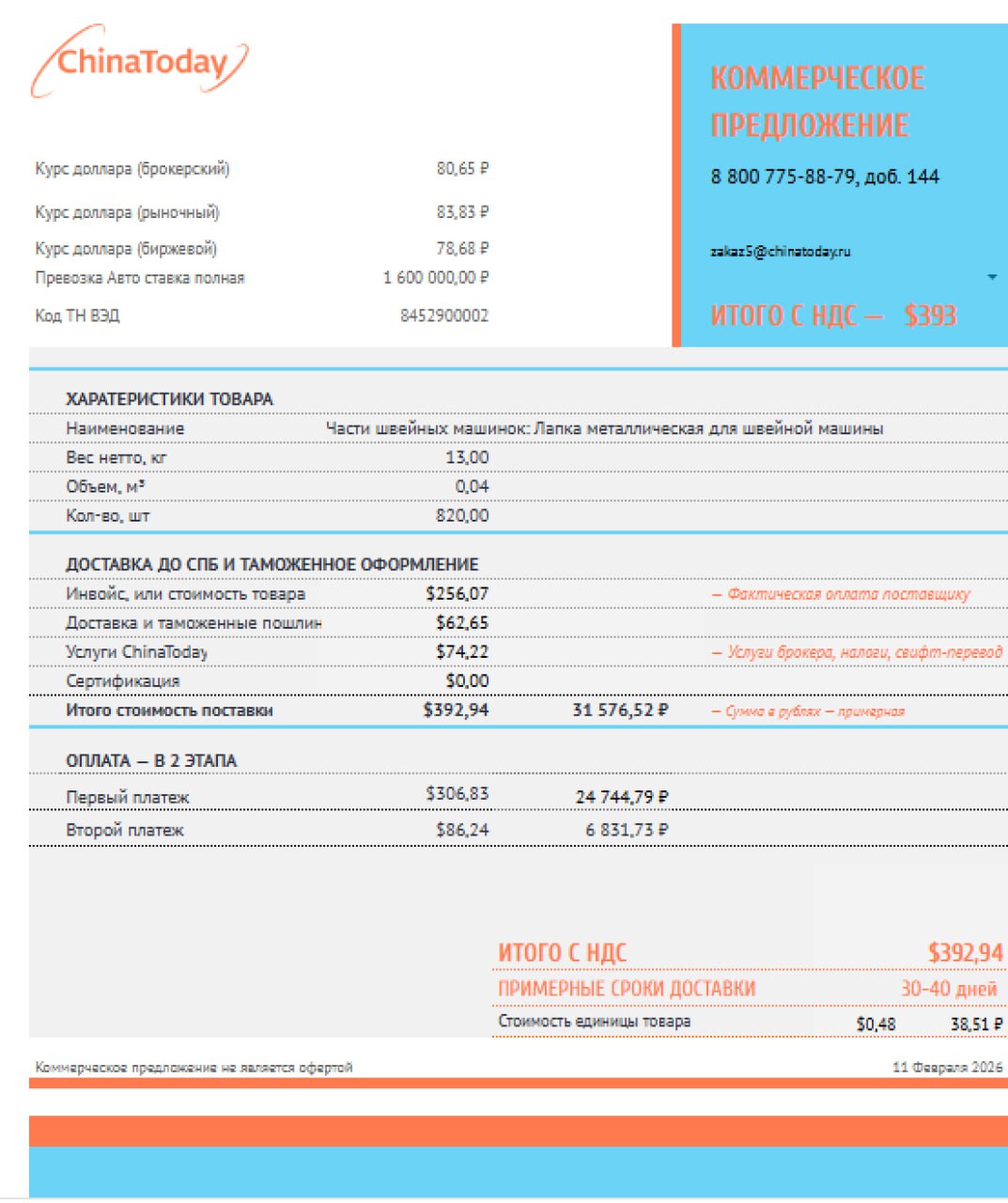Open the small dropdown arrow in blue panel
1008x1203 pixels.
[x=992, y=277]
